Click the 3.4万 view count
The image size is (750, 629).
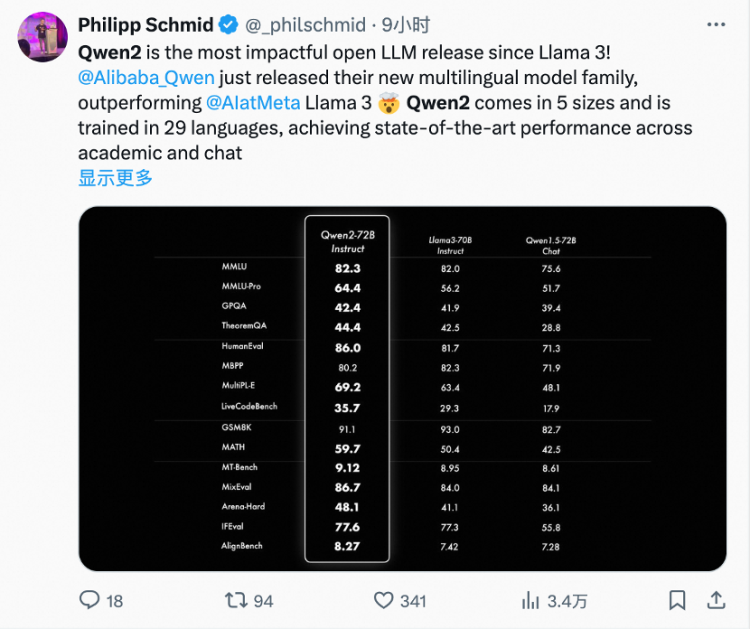(x=568, y=601)
